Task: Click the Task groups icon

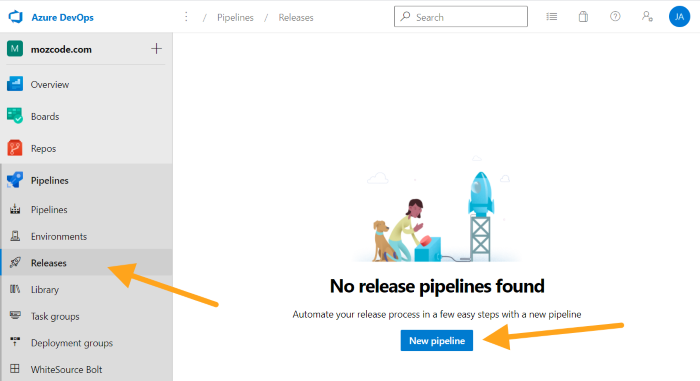Action: pyautogui.click(x=15, y=315)
